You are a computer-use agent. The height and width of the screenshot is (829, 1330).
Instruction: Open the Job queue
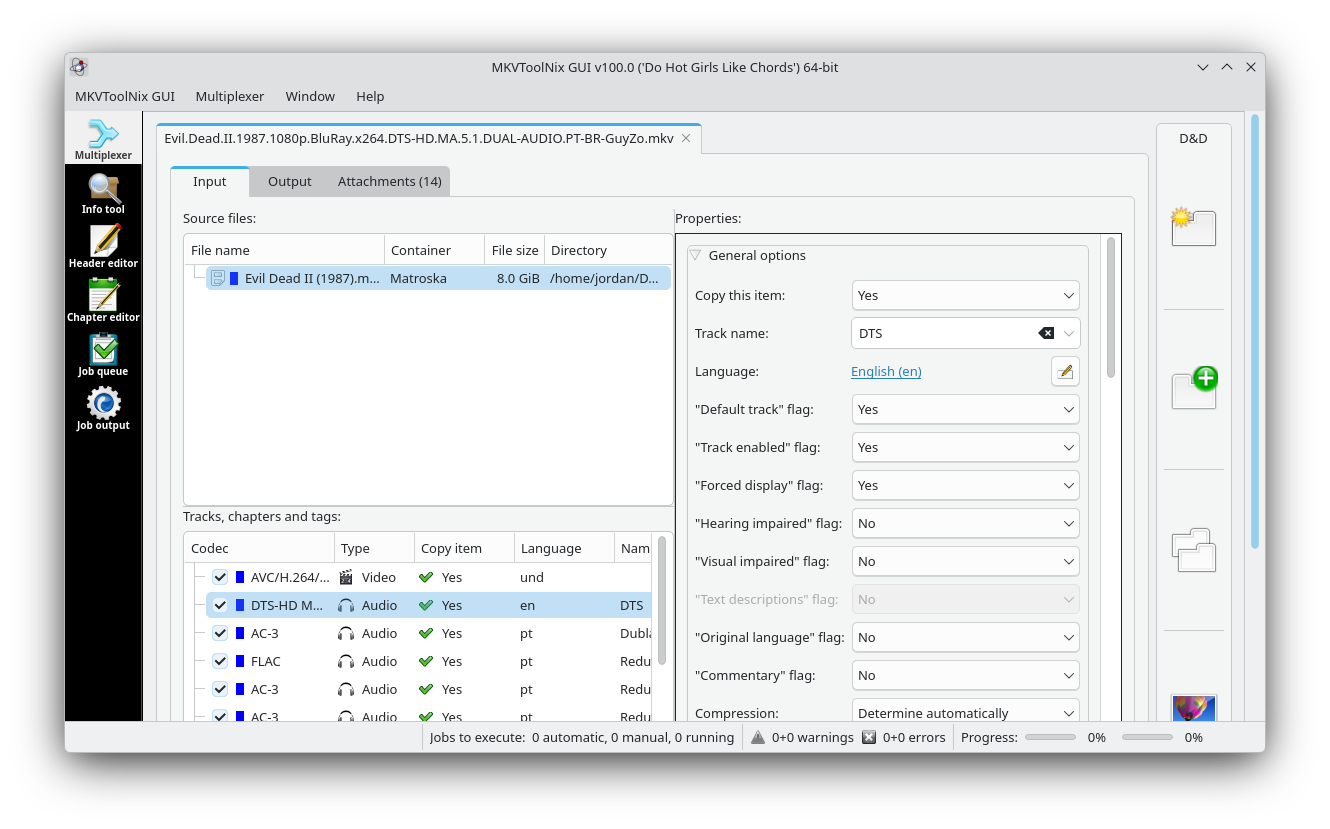click(103, 356)
